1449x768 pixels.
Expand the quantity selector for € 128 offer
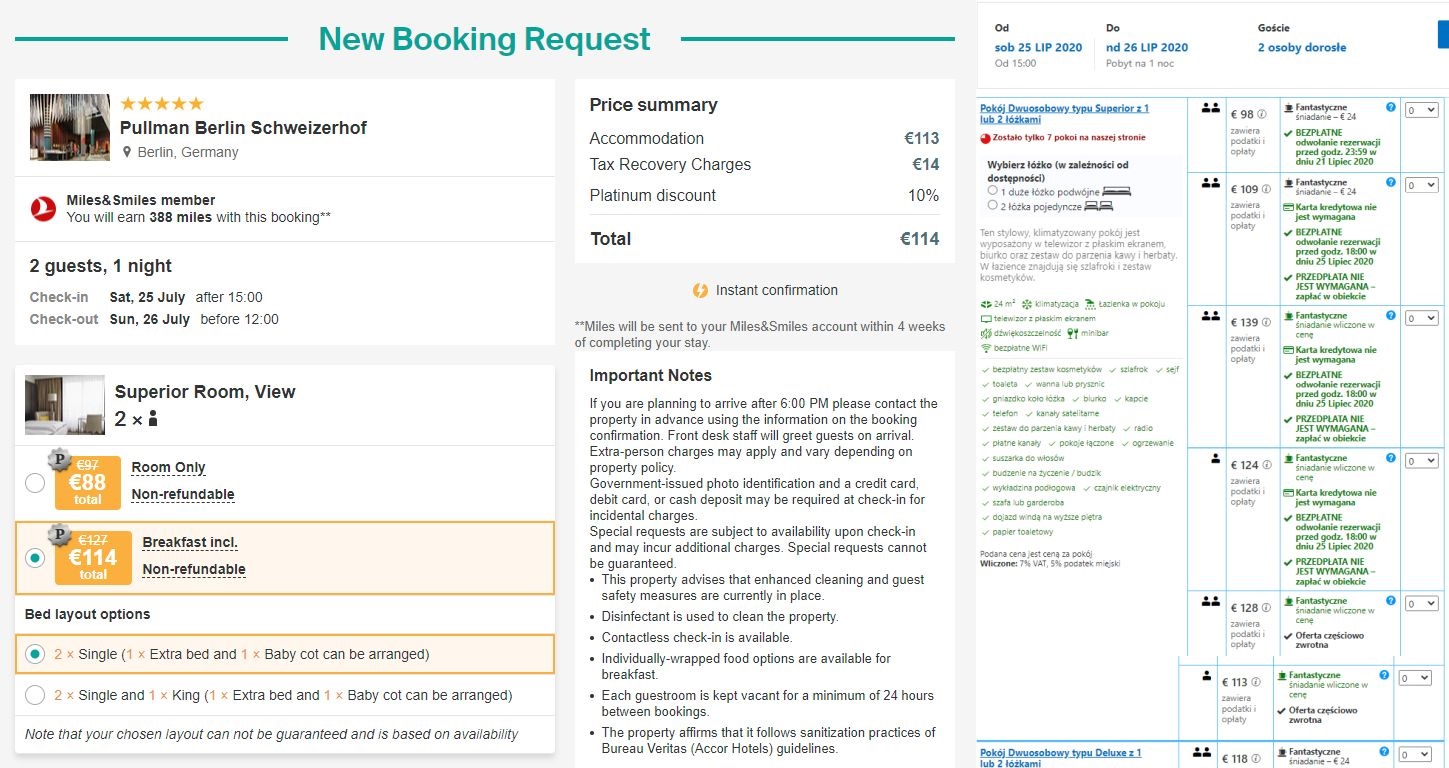click(1421, 604)
